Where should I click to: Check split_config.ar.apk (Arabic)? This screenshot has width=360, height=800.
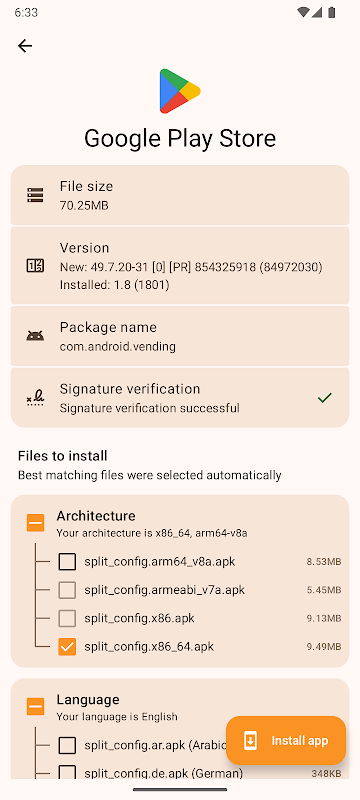point(67,745)
